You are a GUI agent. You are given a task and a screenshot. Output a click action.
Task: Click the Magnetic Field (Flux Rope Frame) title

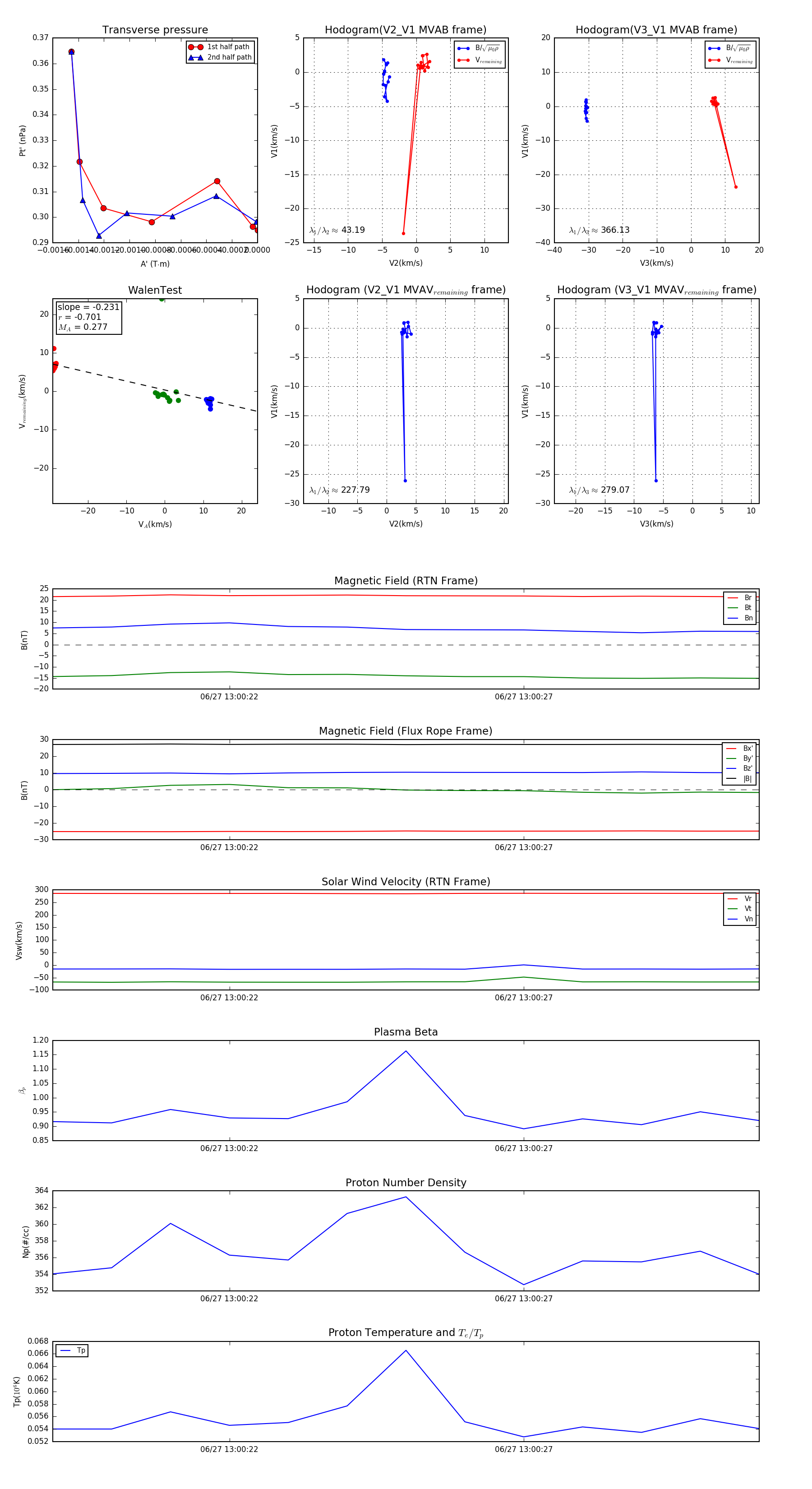click(406, 731)
